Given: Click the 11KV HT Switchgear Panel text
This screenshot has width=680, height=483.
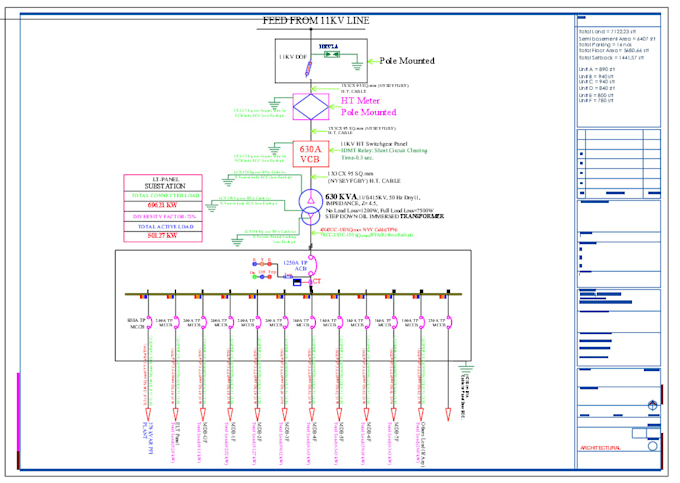Looking at the screenshot, I should [374, 144].
